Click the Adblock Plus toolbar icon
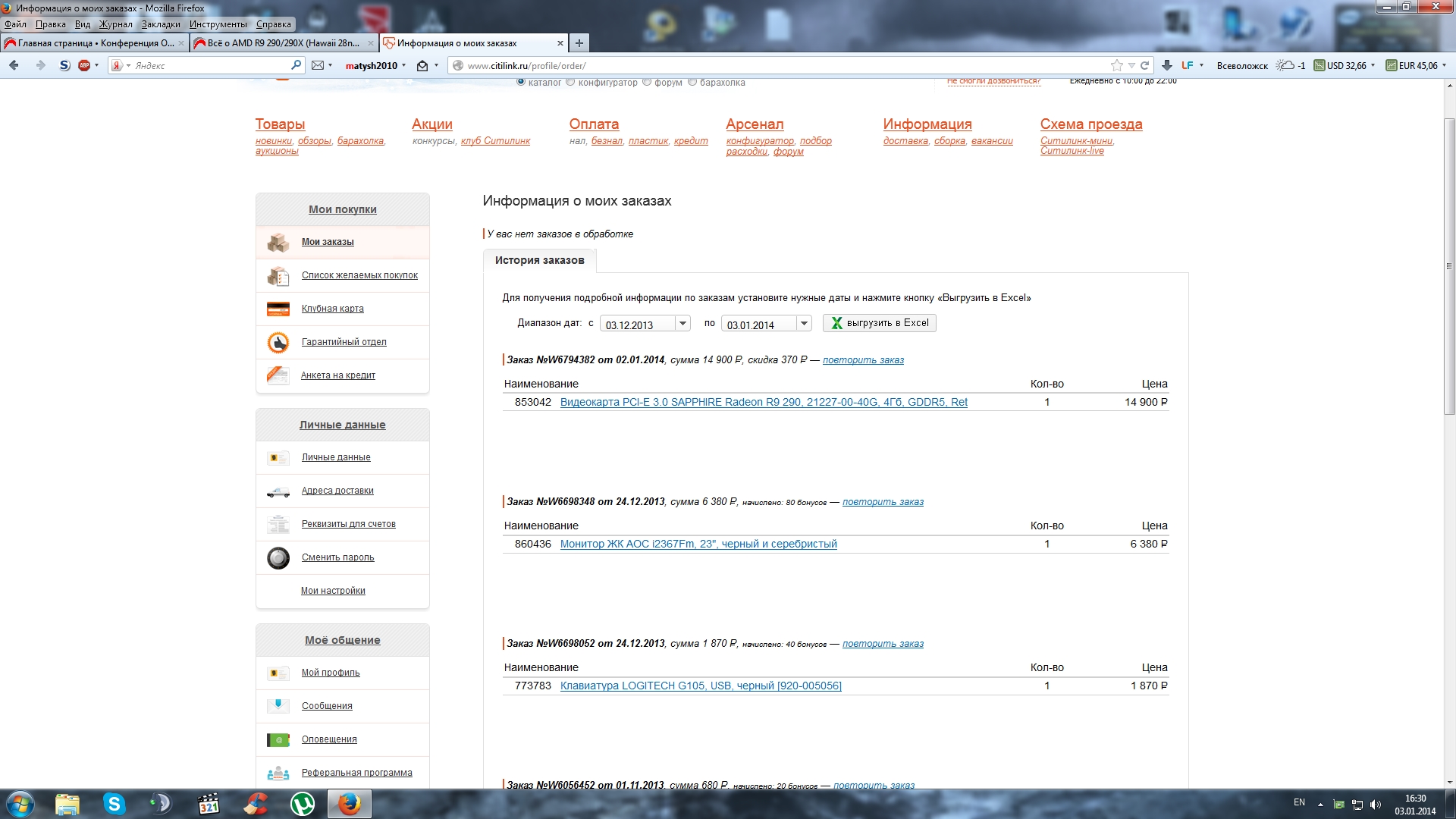 [84, 65]
